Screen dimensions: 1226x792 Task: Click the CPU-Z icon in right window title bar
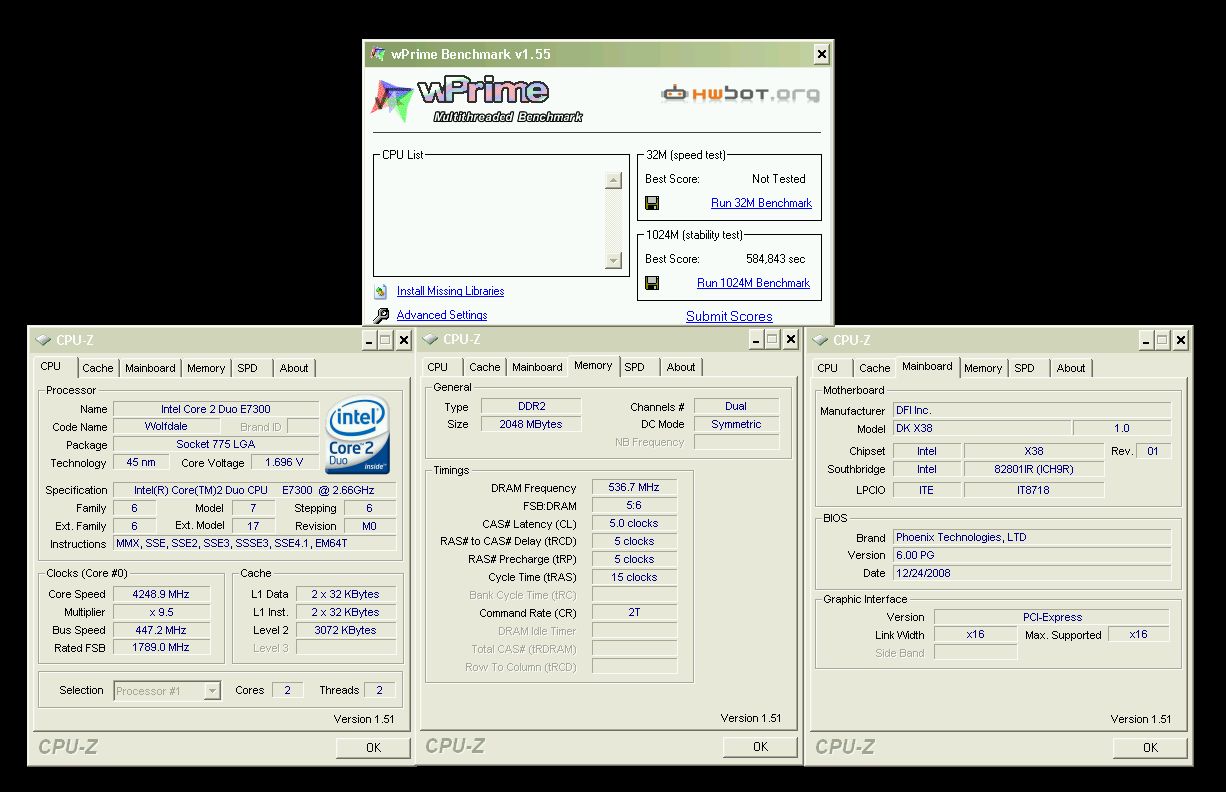click(820, 340)
